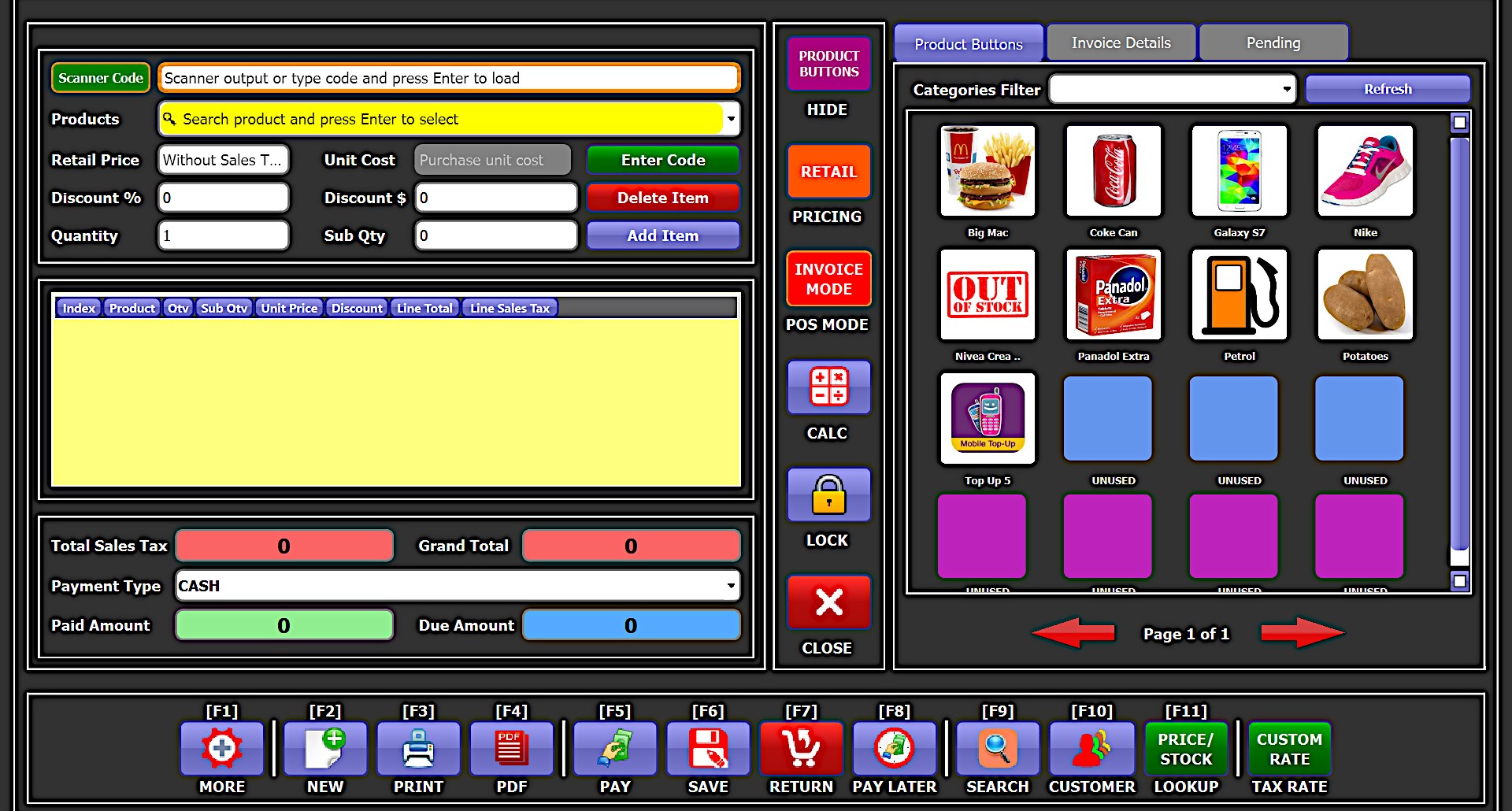Image resolution: width=1512 pixels, height=811 pixels.
Task: Focus the Sub Qty input field
Action: (x=496, y=235)
